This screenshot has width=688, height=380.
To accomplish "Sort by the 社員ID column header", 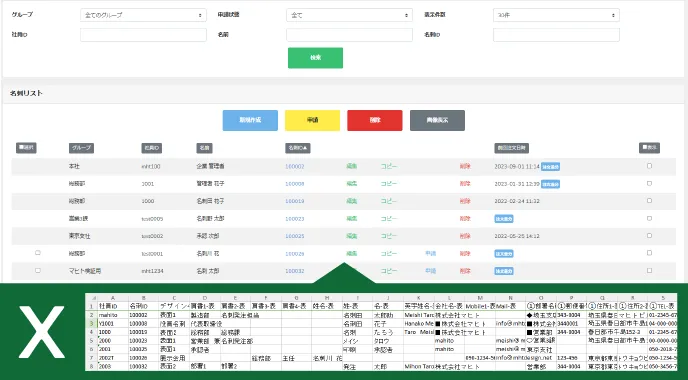I will pyautogui.click(x=152, y=148).
